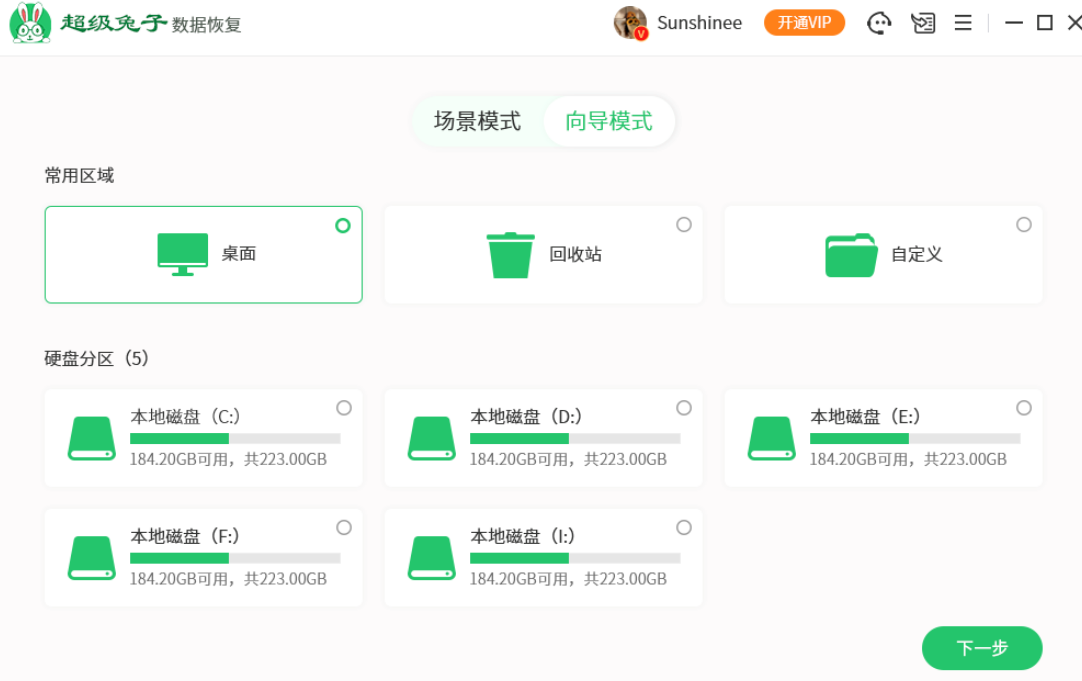Select the local disk E: radio button
Viewport: 1082px width, 681px height.
point(1024,408)
